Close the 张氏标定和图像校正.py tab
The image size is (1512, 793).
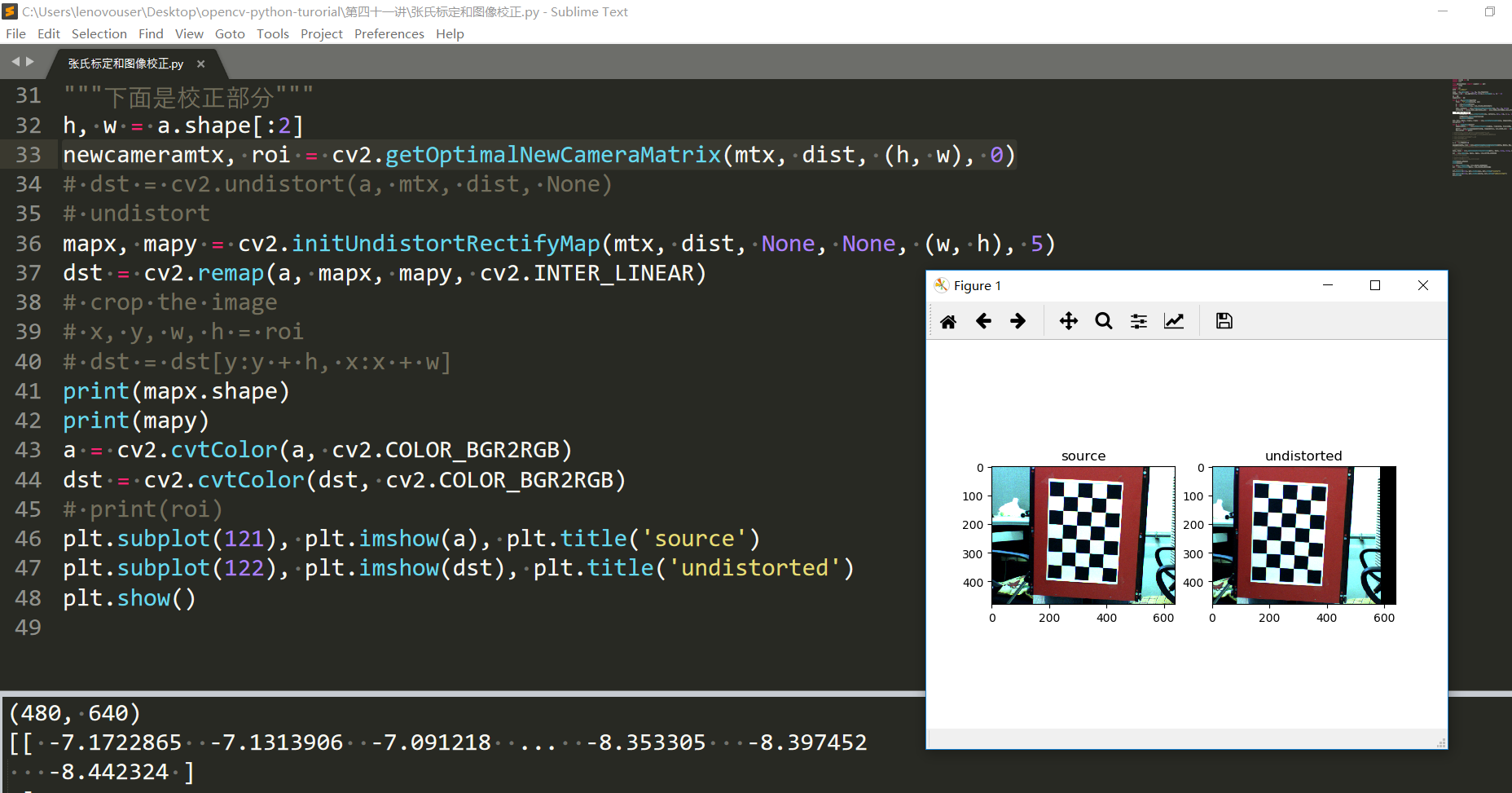pos(201,64)
